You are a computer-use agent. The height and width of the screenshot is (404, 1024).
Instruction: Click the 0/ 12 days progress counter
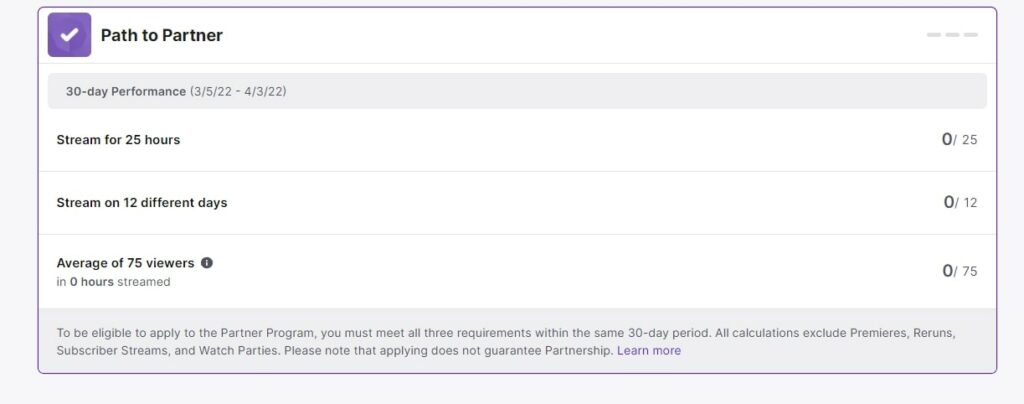point(960,202)
